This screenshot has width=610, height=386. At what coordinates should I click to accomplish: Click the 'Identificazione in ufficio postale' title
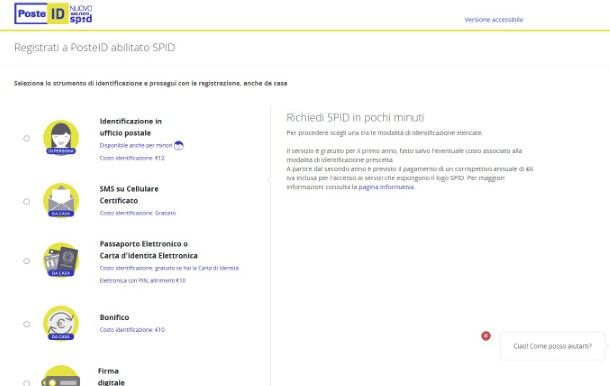[131, 127]
